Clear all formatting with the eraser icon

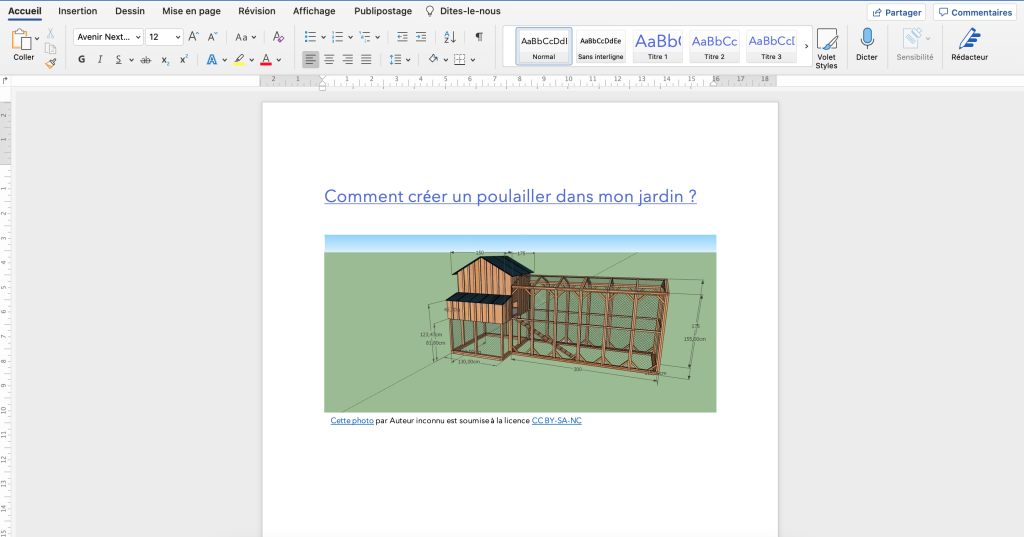pyautogui.click(x=279, y=37)
